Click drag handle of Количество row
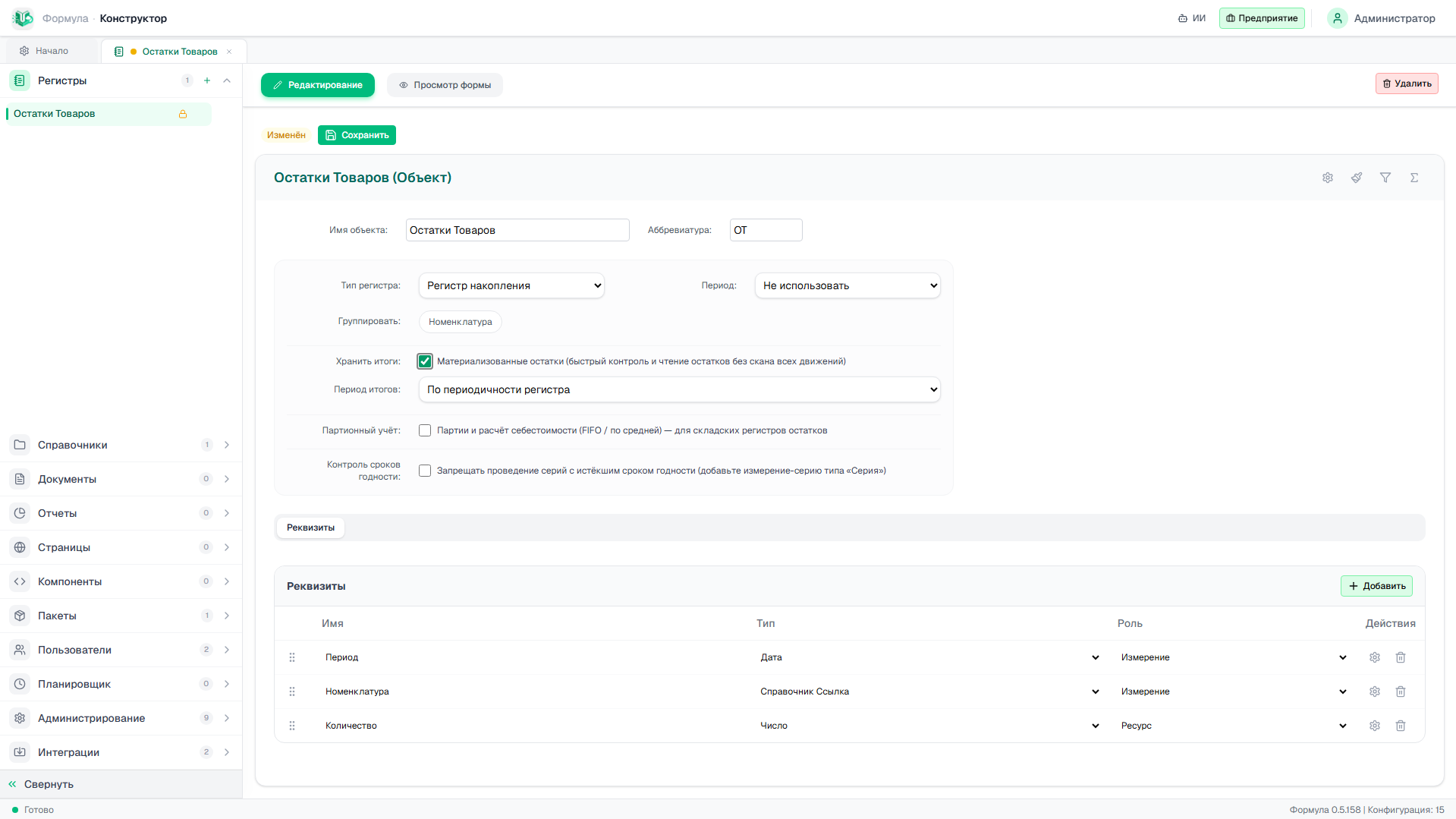The height and width of the screenshot is (819, 1456). (x=292, y=726)
